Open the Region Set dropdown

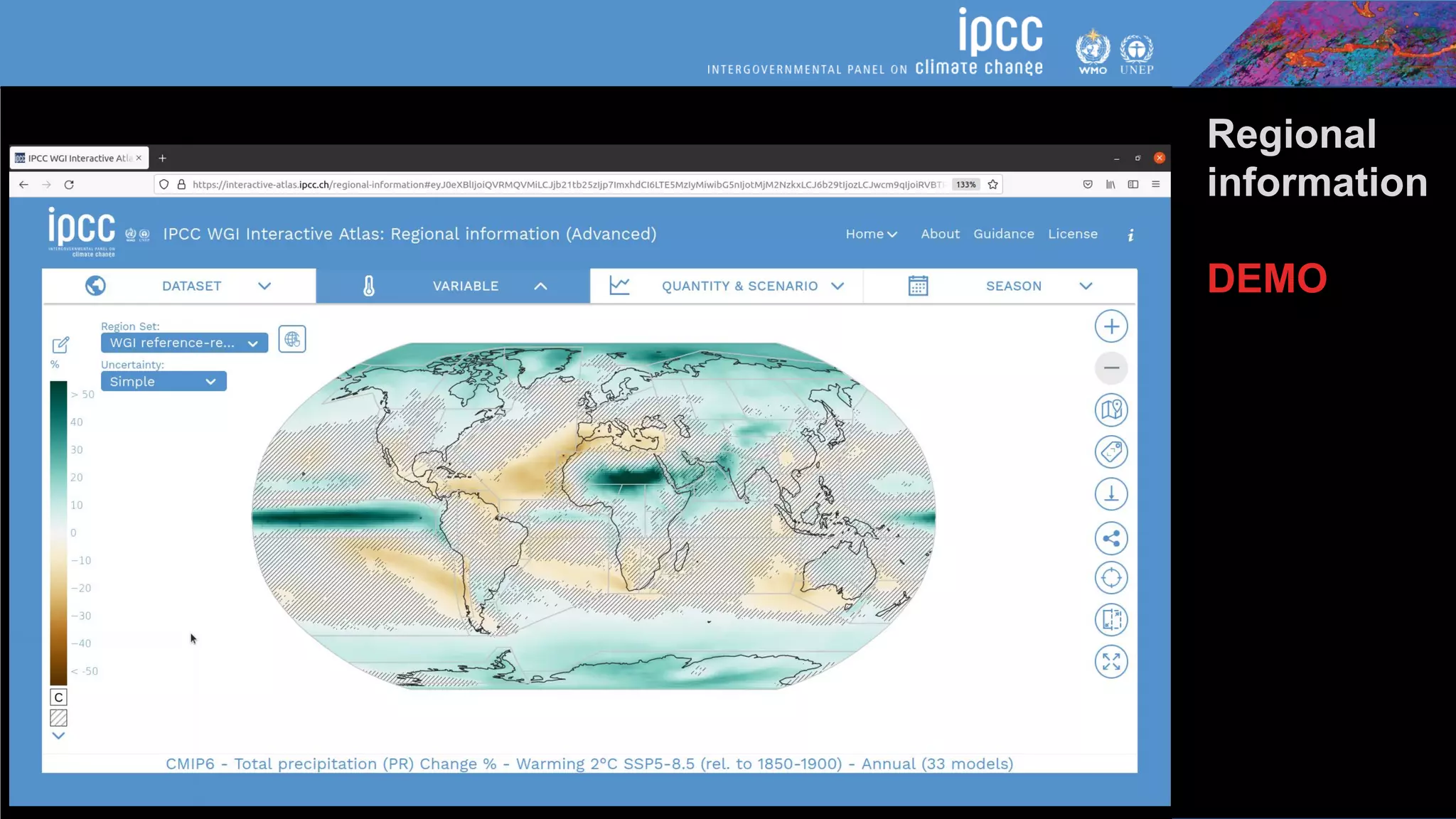184,343
